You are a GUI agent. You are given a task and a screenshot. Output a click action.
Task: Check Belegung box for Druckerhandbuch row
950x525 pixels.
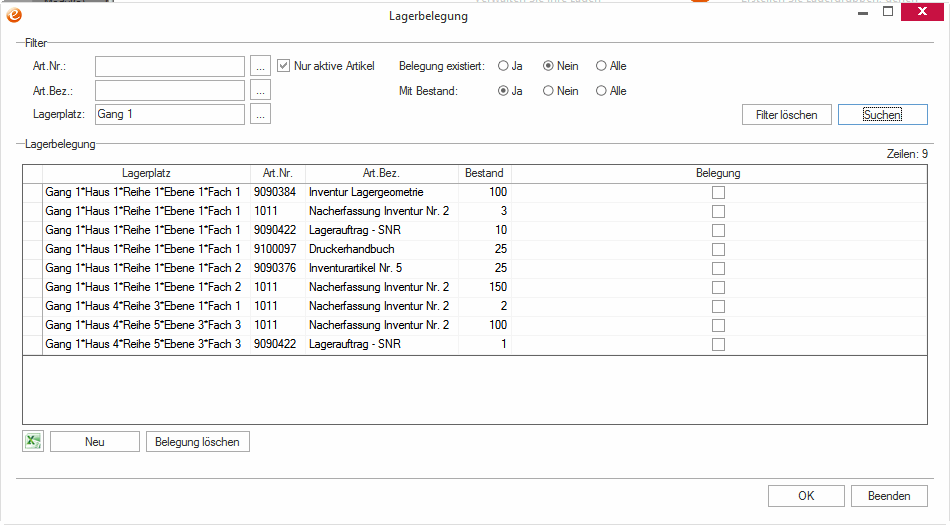click(718, 249)
